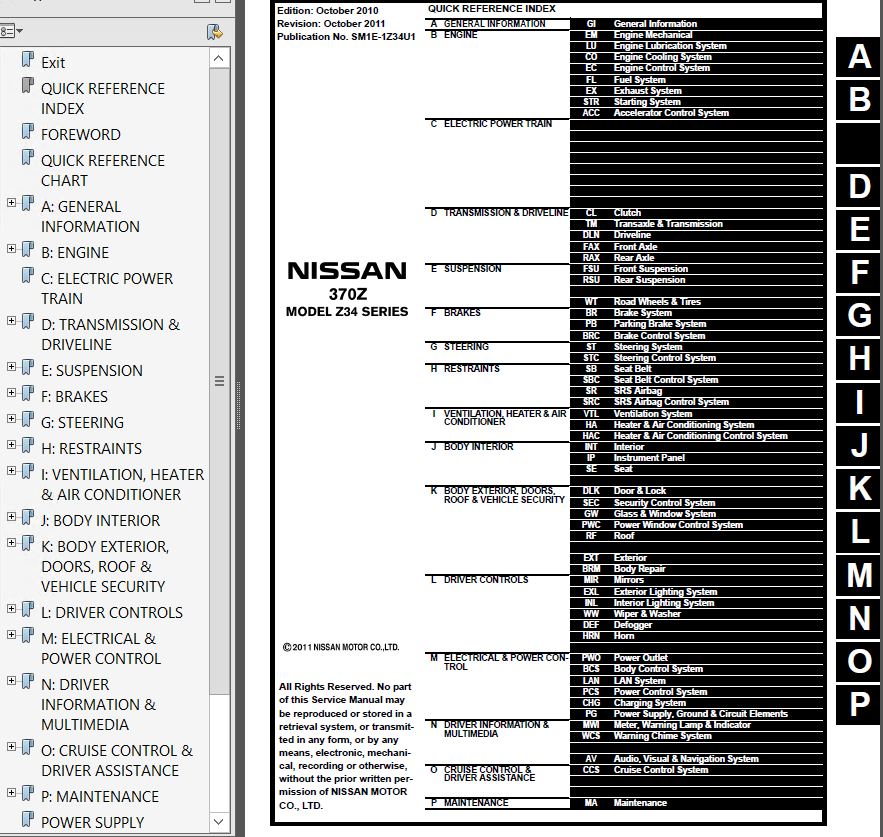This screenshot has width=883, height=837.
Task: Expand N: DRIVER INFORMATION & MULTIMEDIA bookmark
Action: click(11, 680)
